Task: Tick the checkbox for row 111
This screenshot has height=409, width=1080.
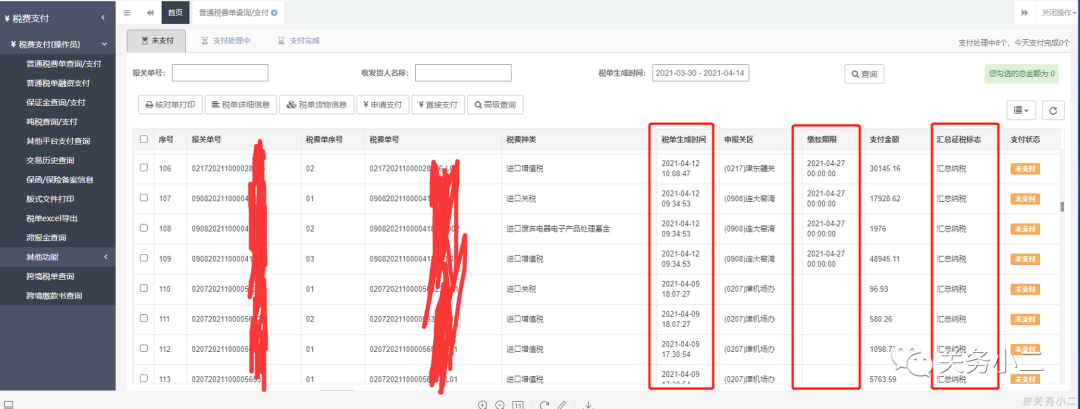Action: coord(143,319)
